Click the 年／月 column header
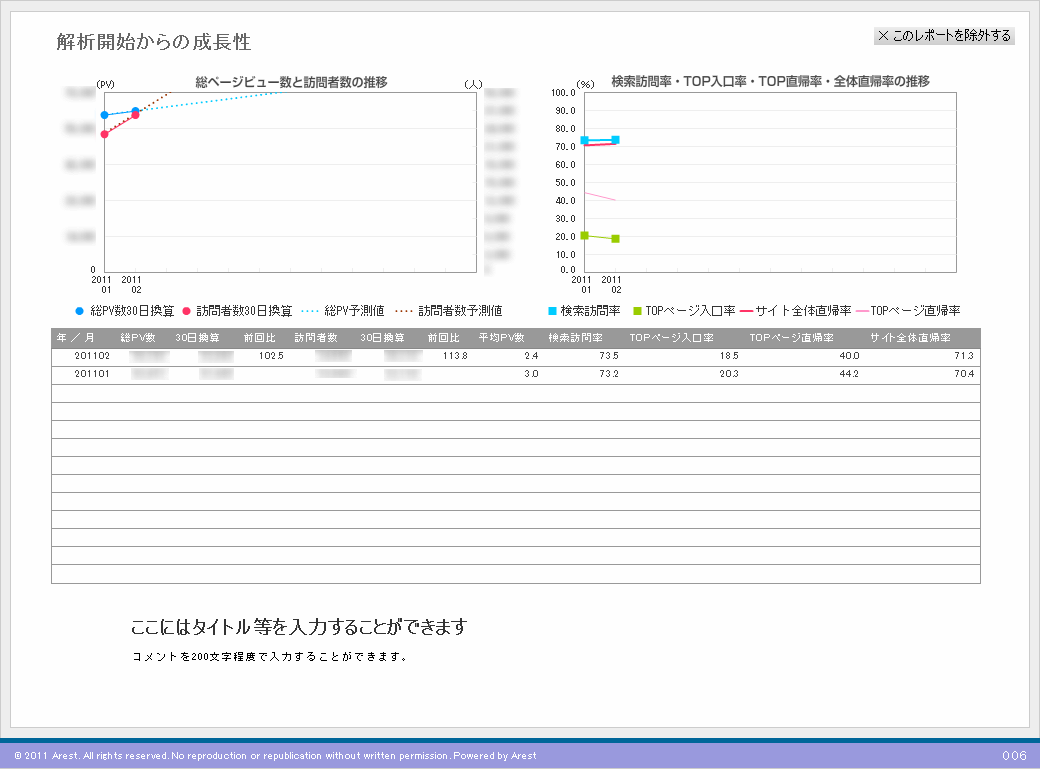 [x=76, y=338]
